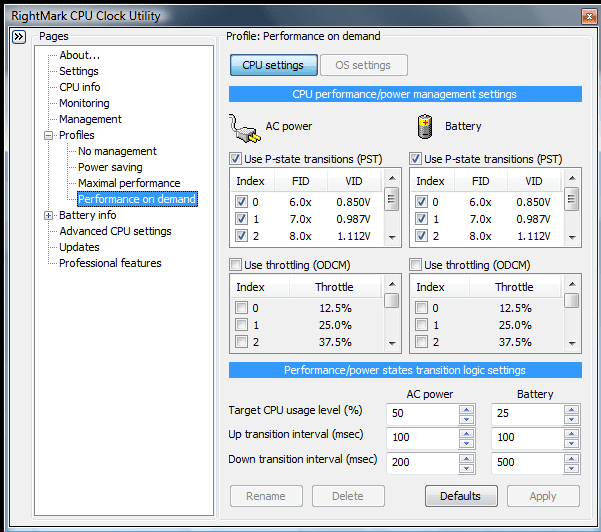The width and height of the screenshot is (601, 532).
Task: Open the Settings page
Action: tap(79, 71)
